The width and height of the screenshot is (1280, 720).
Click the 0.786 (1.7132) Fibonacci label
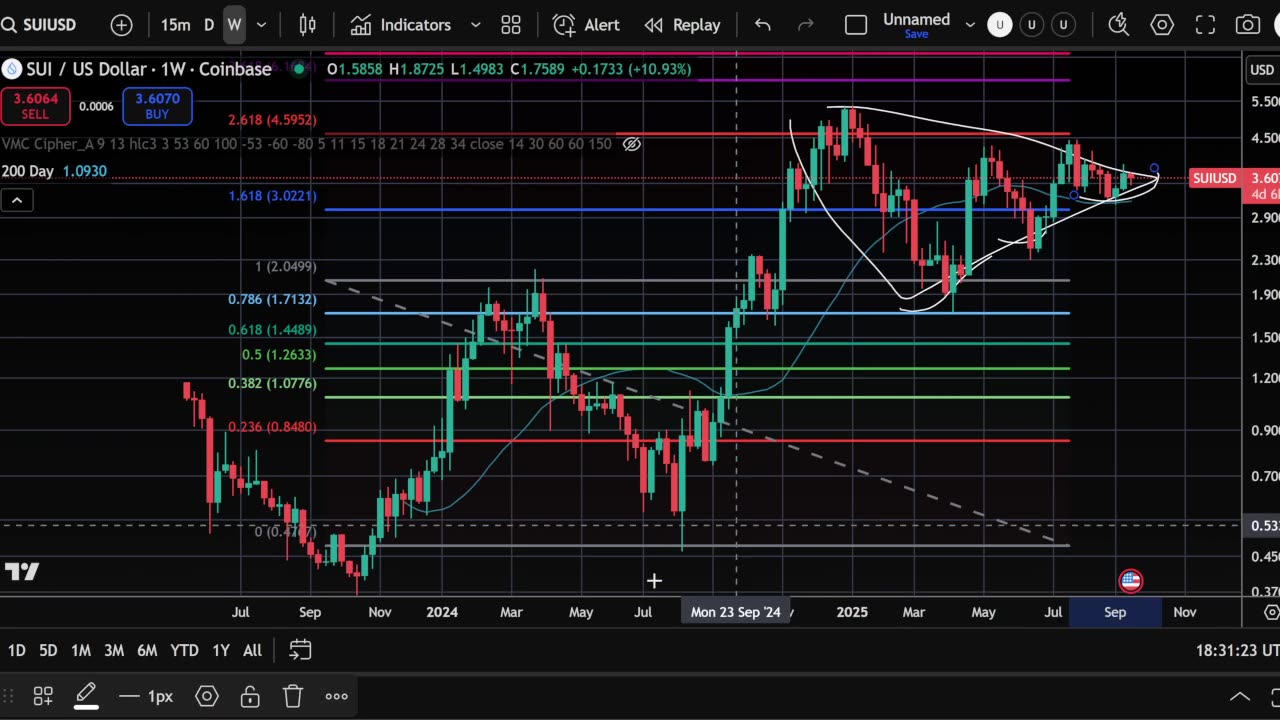click(272, 300)
